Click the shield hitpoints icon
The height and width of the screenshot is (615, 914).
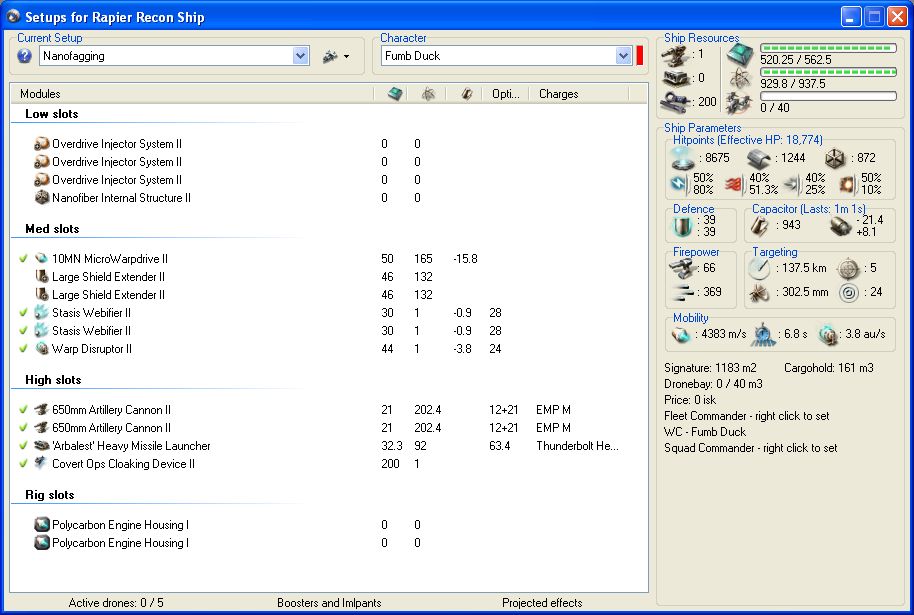click(x=682, y=157)
